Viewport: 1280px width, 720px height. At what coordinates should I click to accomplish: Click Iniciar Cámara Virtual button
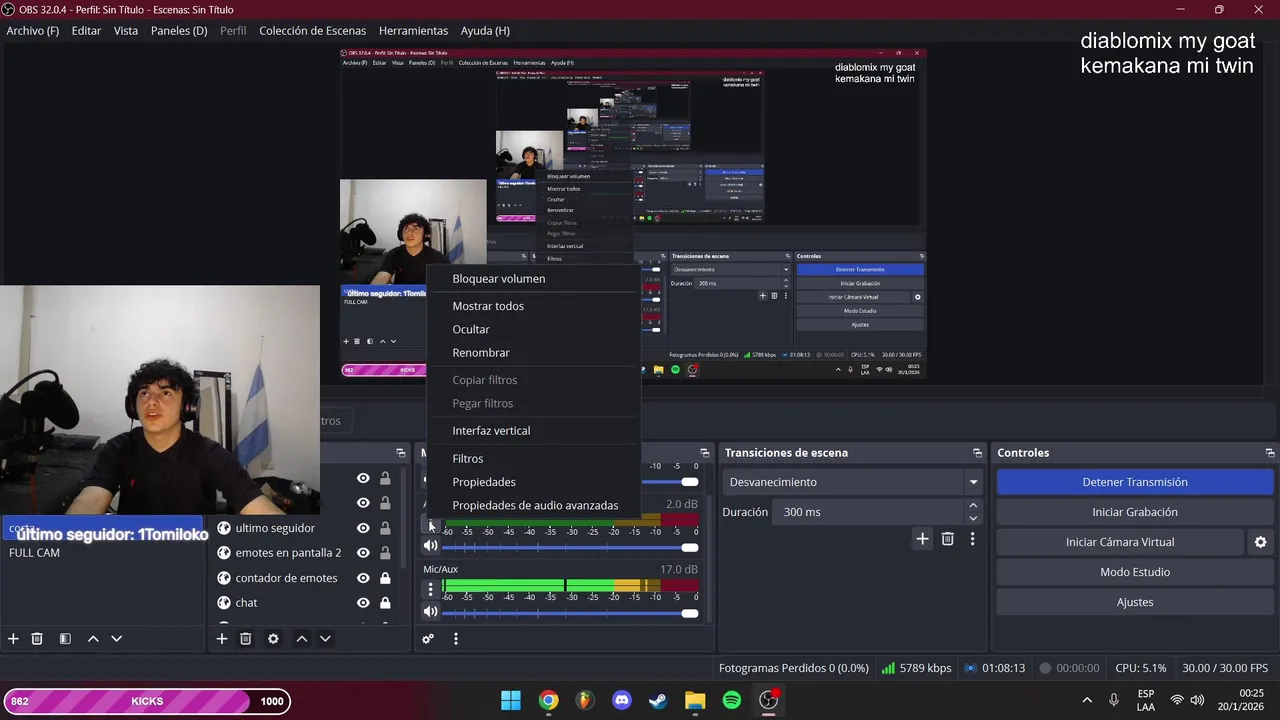pos(1119,542)
